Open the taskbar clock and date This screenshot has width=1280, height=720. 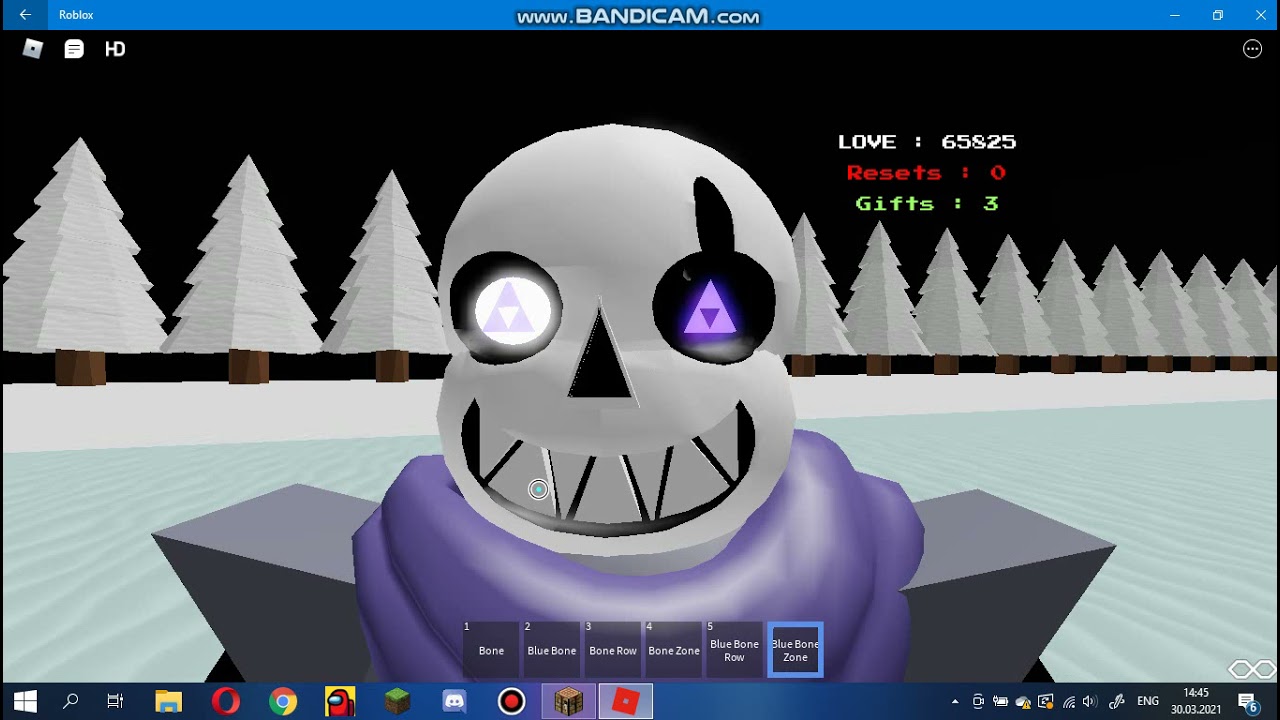pyautogui.click(x=1196, y=702)
